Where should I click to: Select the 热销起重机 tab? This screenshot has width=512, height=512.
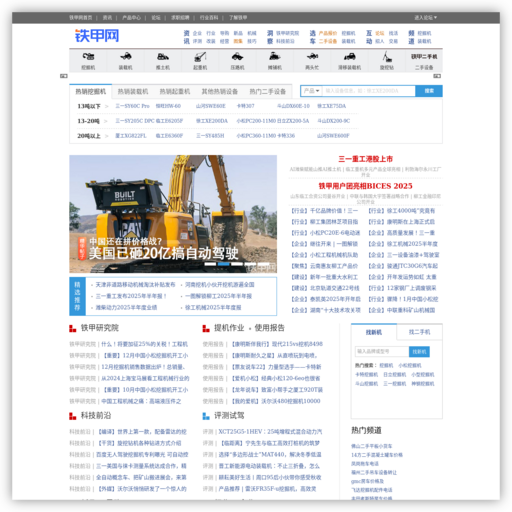pos(175,91)
